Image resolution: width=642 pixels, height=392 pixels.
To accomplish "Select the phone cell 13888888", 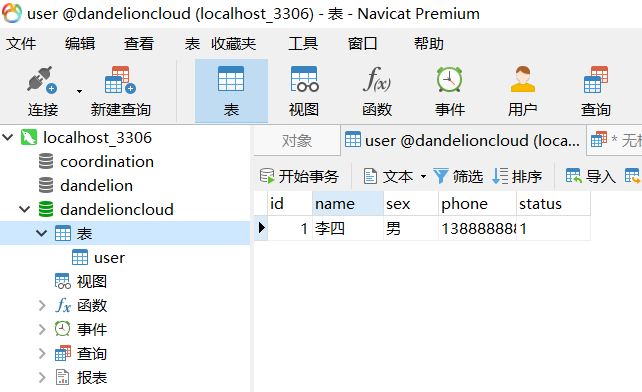I will pos(477,228).
